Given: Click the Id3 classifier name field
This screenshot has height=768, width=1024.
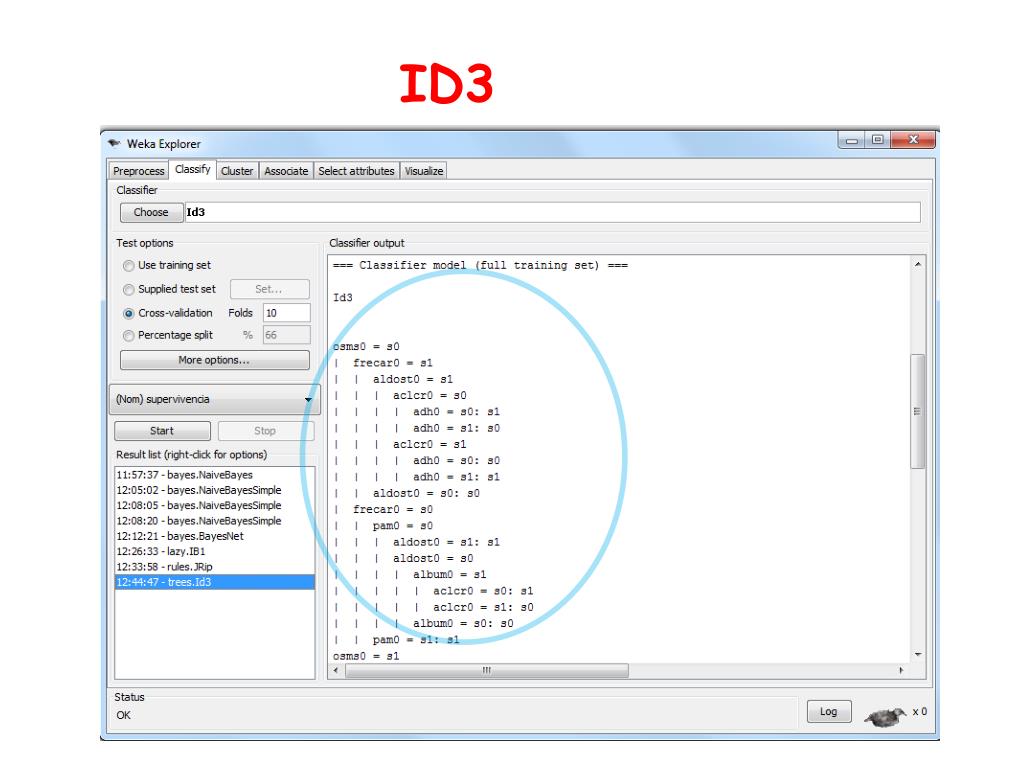Looking at the screenshot, I should pos(553,212).
